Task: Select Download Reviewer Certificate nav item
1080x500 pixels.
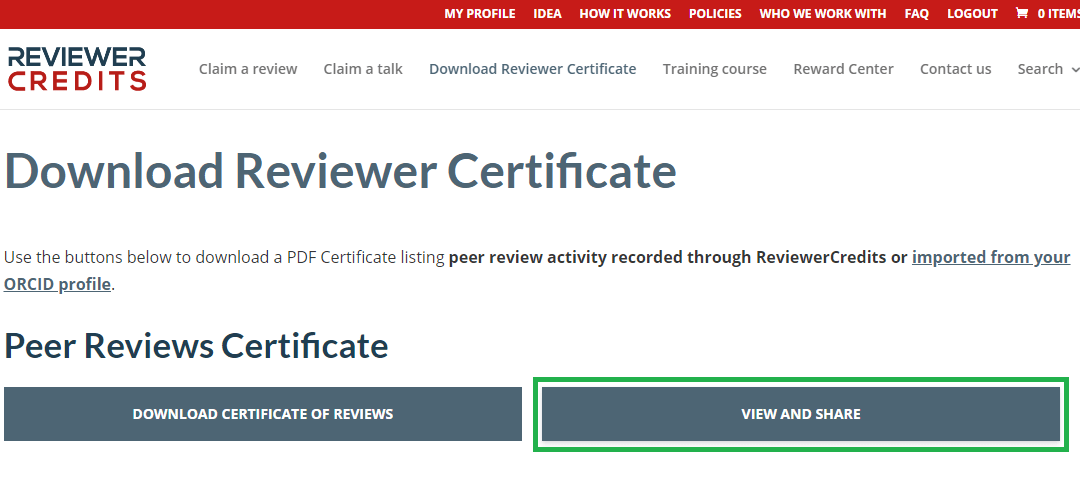Action: (x=532, y=69)
